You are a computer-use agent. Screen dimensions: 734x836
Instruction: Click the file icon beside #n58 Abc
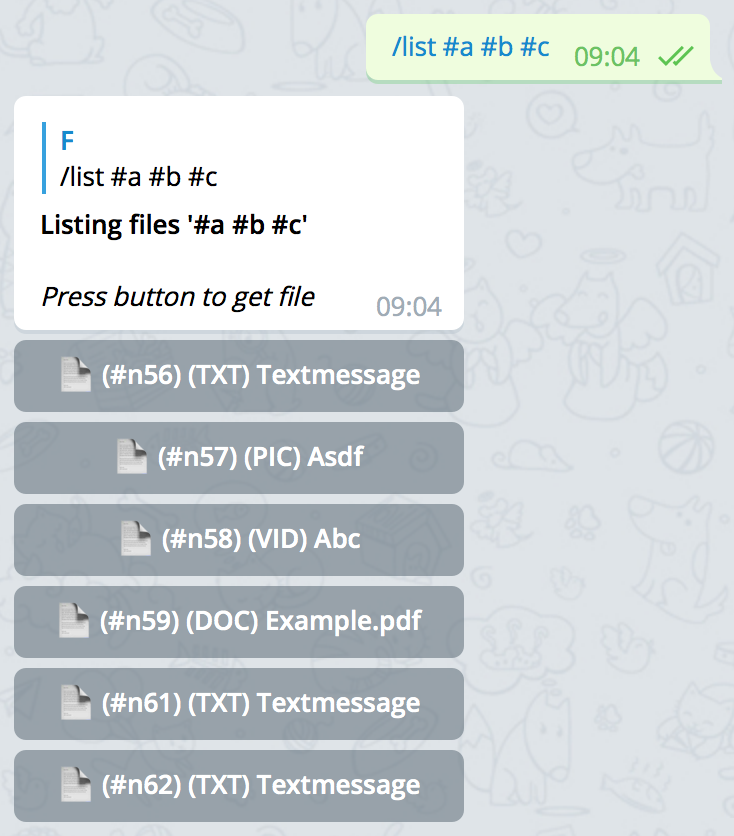click(x=135, y=538)
